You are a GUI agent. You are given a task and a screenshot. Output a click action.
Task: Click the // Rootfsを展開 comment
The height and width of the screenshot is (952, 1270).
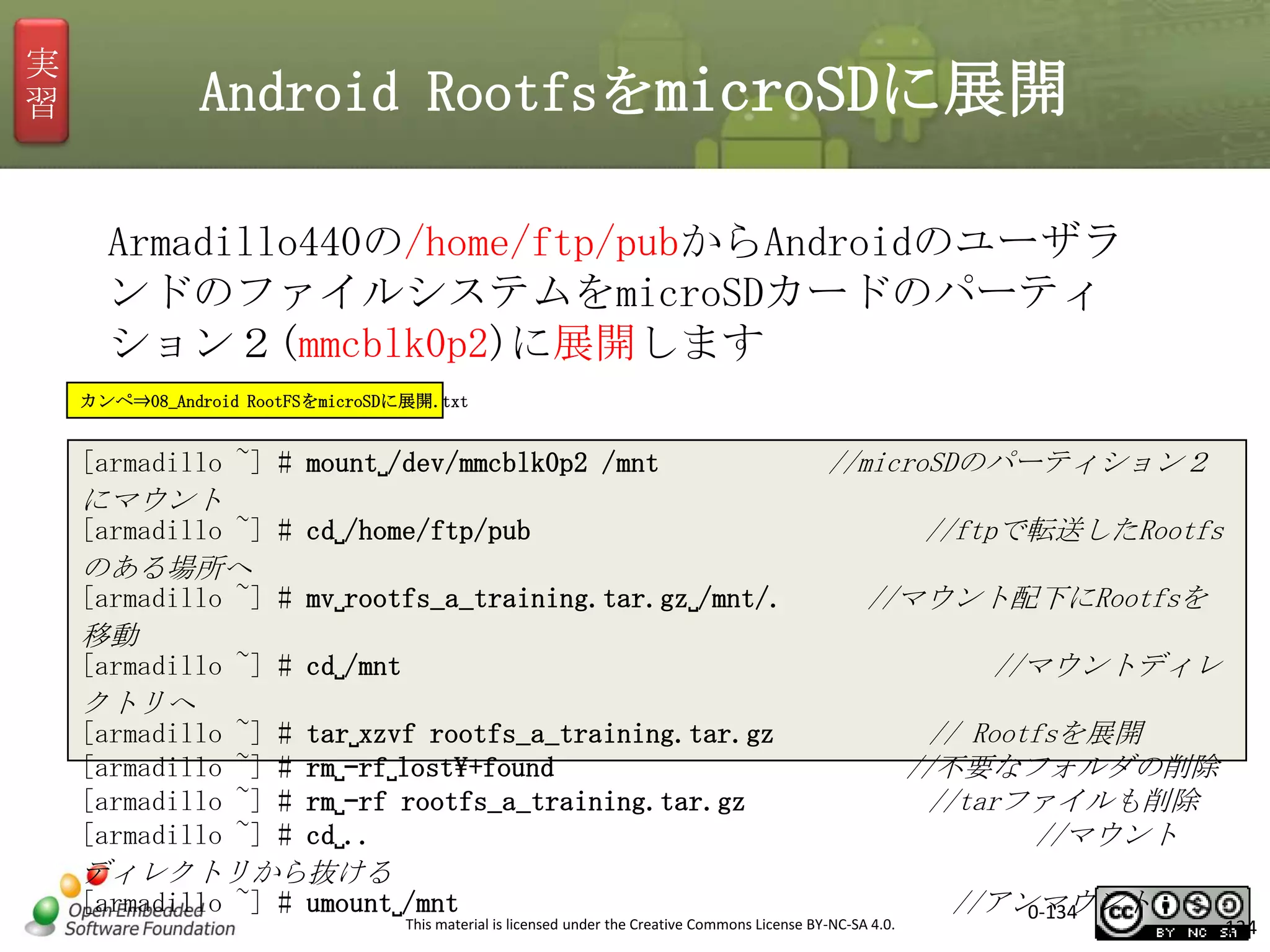pos(1036,733)
